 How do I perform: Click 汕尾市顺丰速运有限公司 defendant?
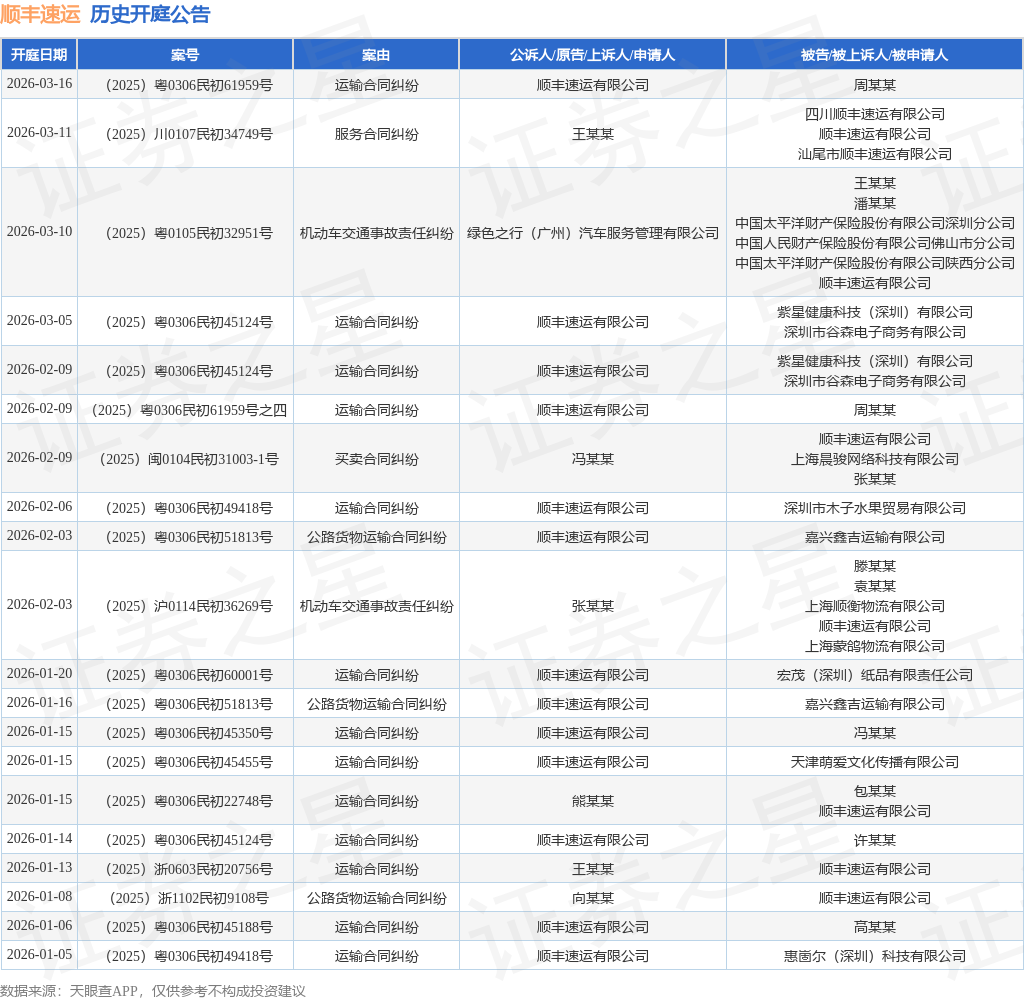(x=874, y=154)
